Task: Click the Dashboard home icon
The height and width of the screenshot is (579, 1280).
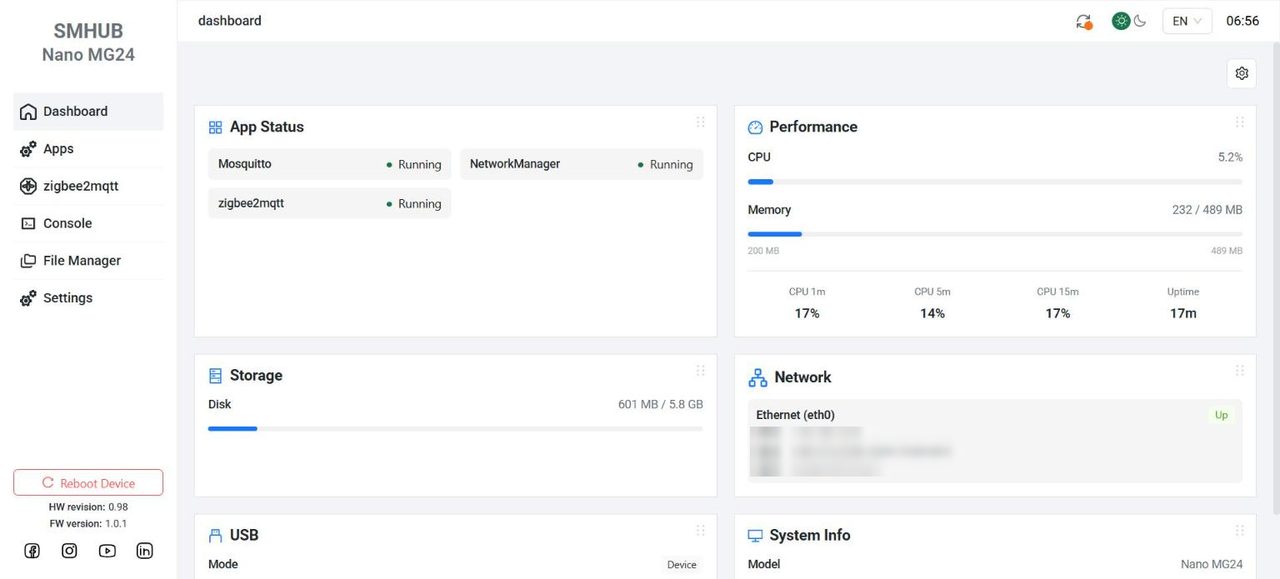Action: pos(28,112)
